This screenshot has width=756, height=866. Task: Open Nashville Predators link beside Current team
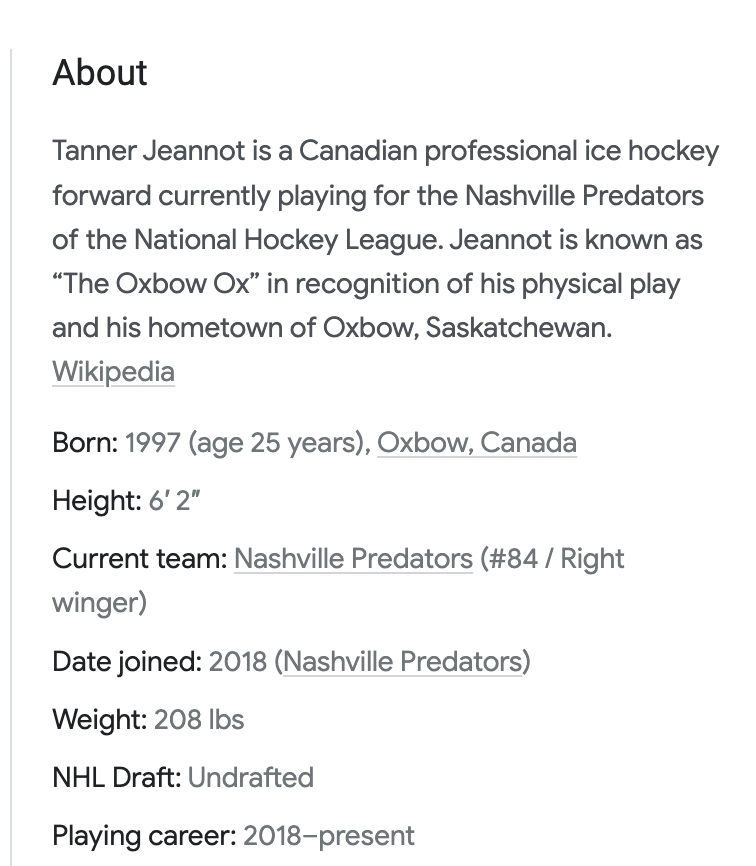(353, 558)
